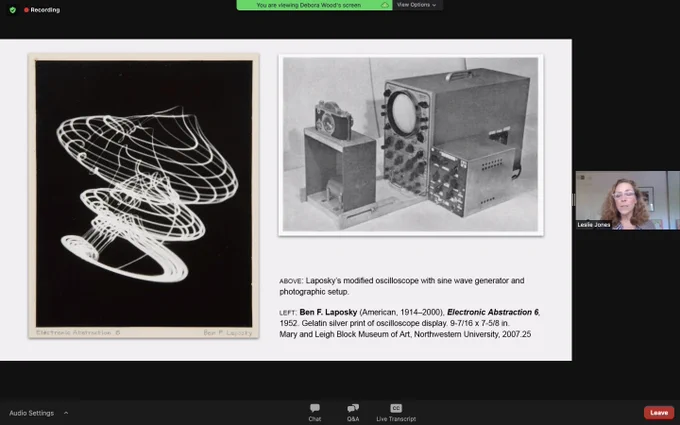The width and height of the screenshot is (680, 425).
Task: Click the typed artwork title under the print
Action: [78, 333]
